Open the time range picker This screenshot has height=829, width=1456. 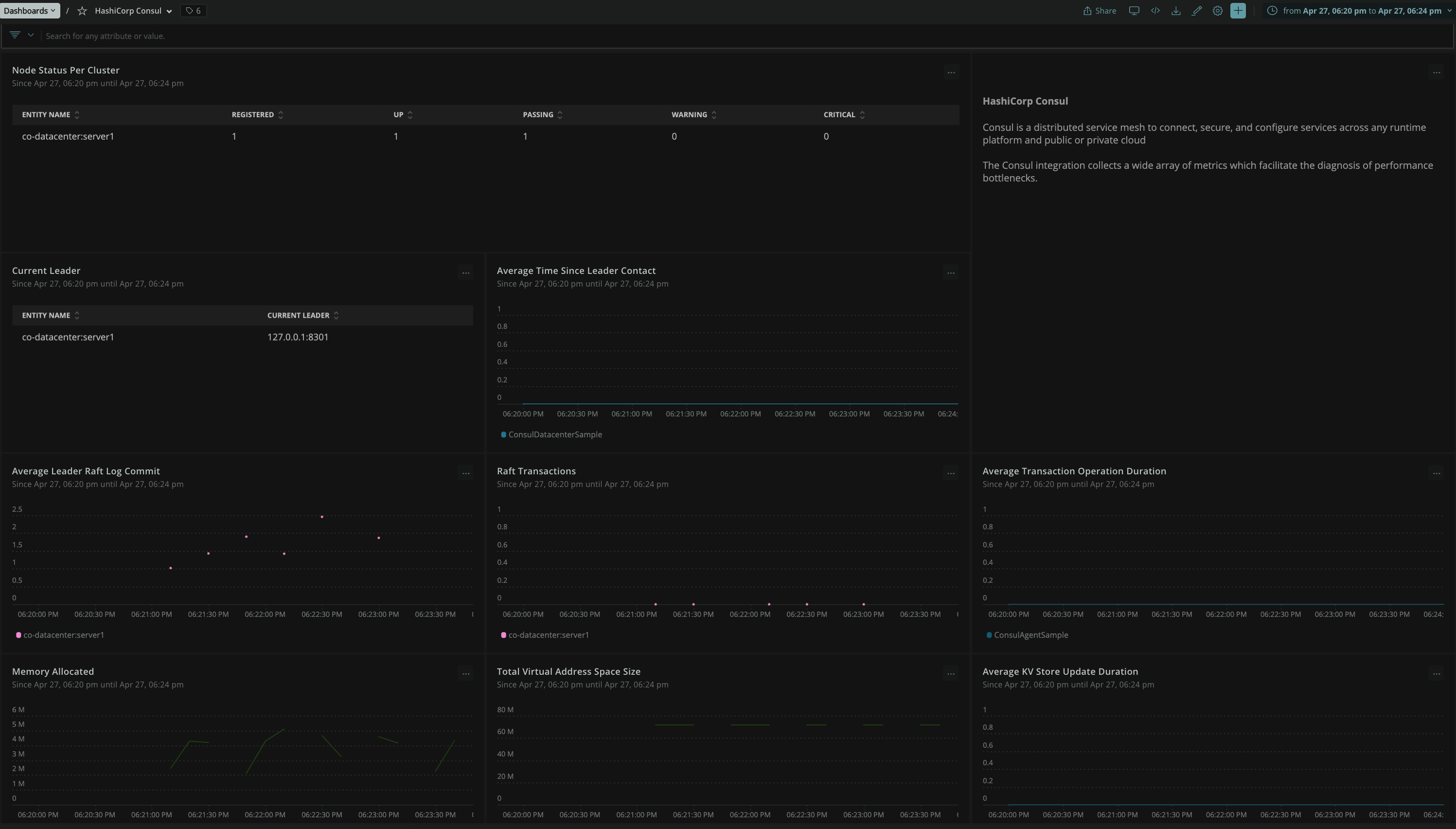pos(1360,11)
